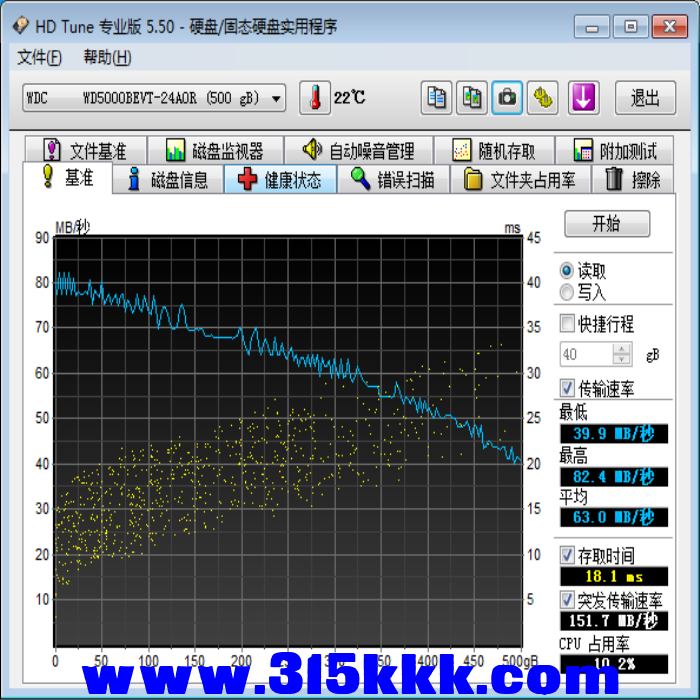Image resolution: width=700 pixels, height=700 pixels.
Task: Open the 文件 menu
Action: [x=39, y=58]
